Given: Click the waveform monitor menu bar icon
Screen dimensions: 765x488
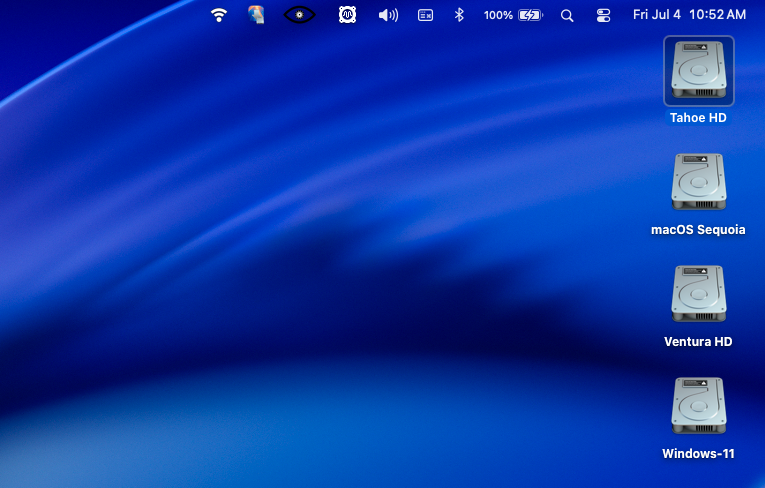Looking at the screenshot, I should tap(347, 15).
